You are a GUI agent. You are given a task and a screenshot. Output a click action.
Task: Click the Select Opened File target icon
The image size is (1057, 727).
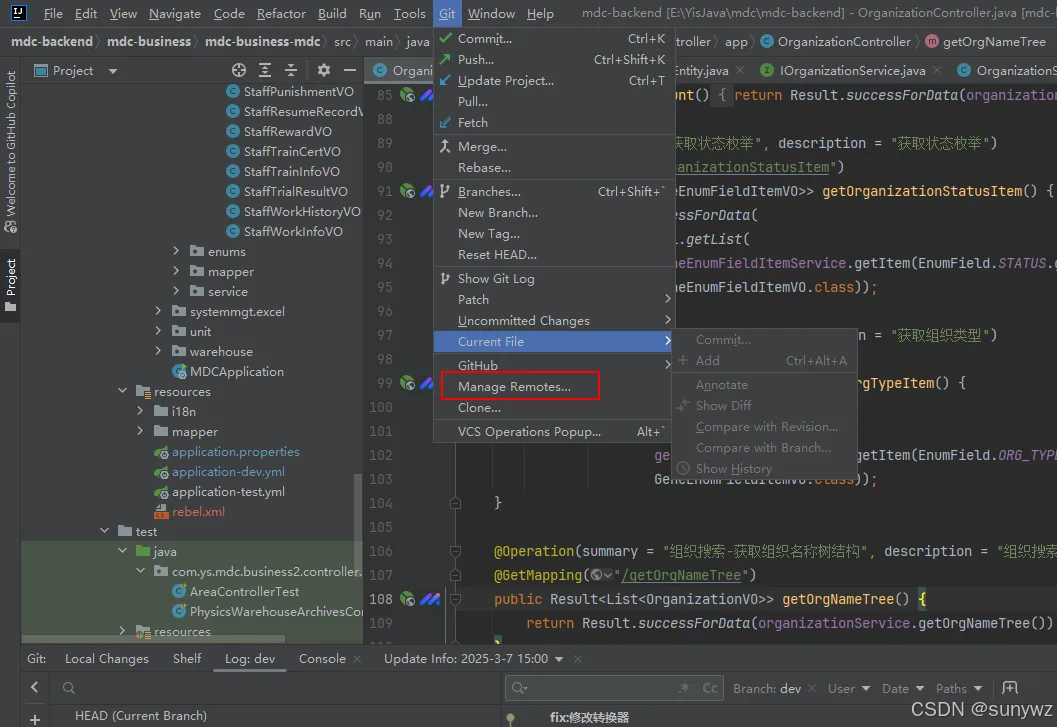coord(239,70)
